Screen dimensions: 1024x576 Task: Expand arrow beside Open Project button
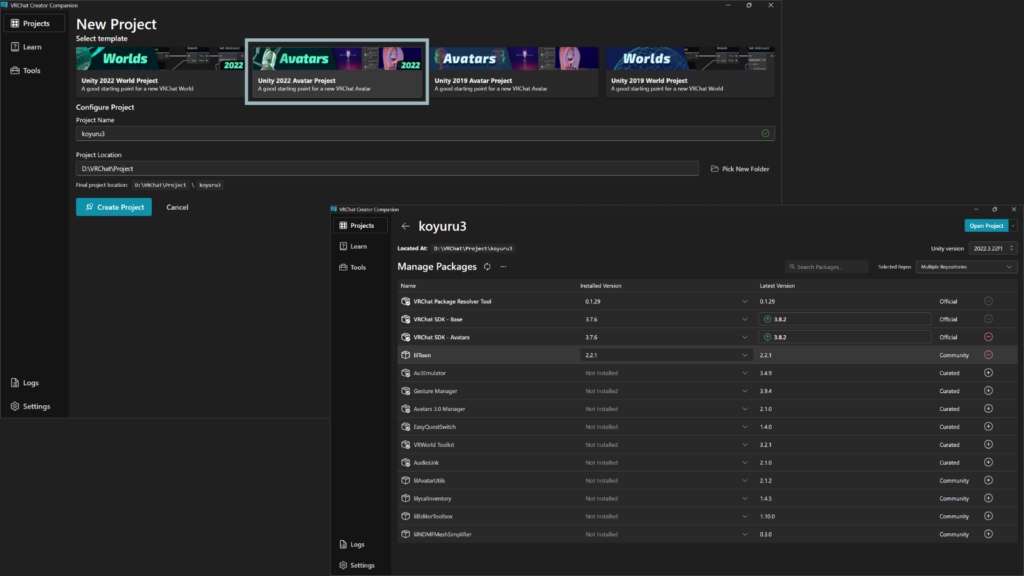point(1014,226)
